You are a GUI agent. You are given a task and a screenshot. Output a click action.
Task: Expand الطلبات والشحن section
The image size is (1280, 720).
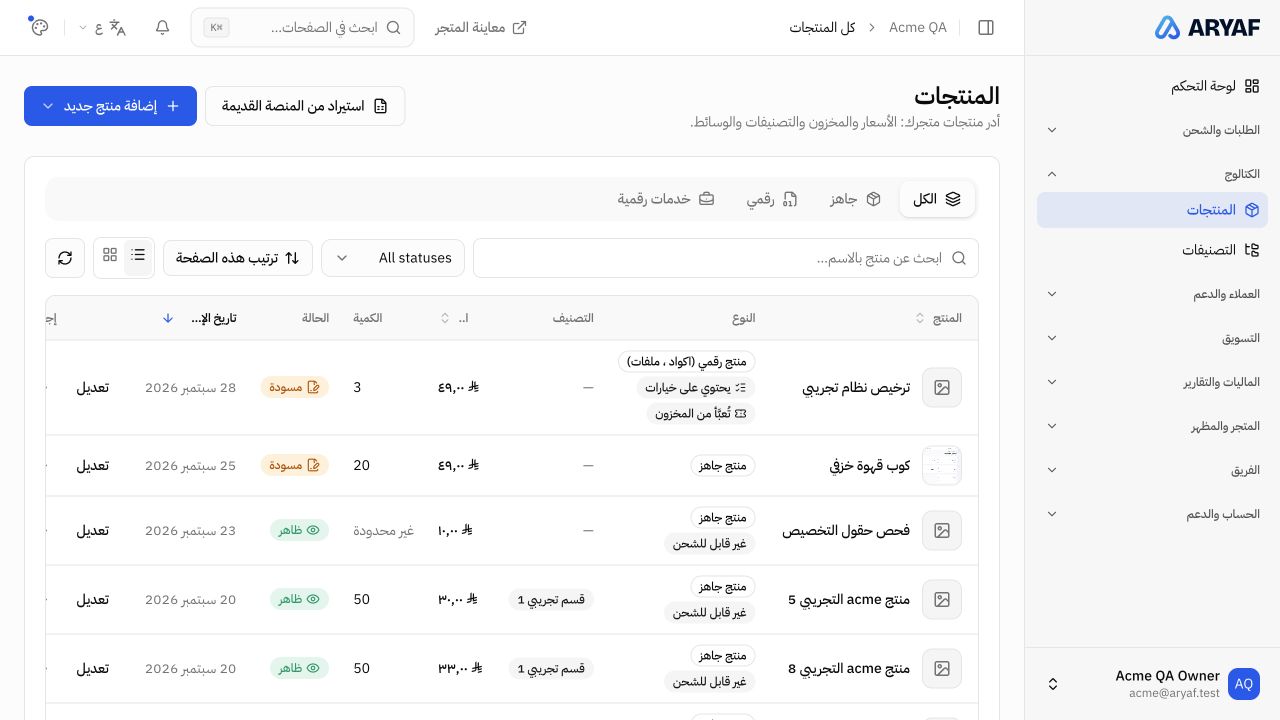point(1152,130)
